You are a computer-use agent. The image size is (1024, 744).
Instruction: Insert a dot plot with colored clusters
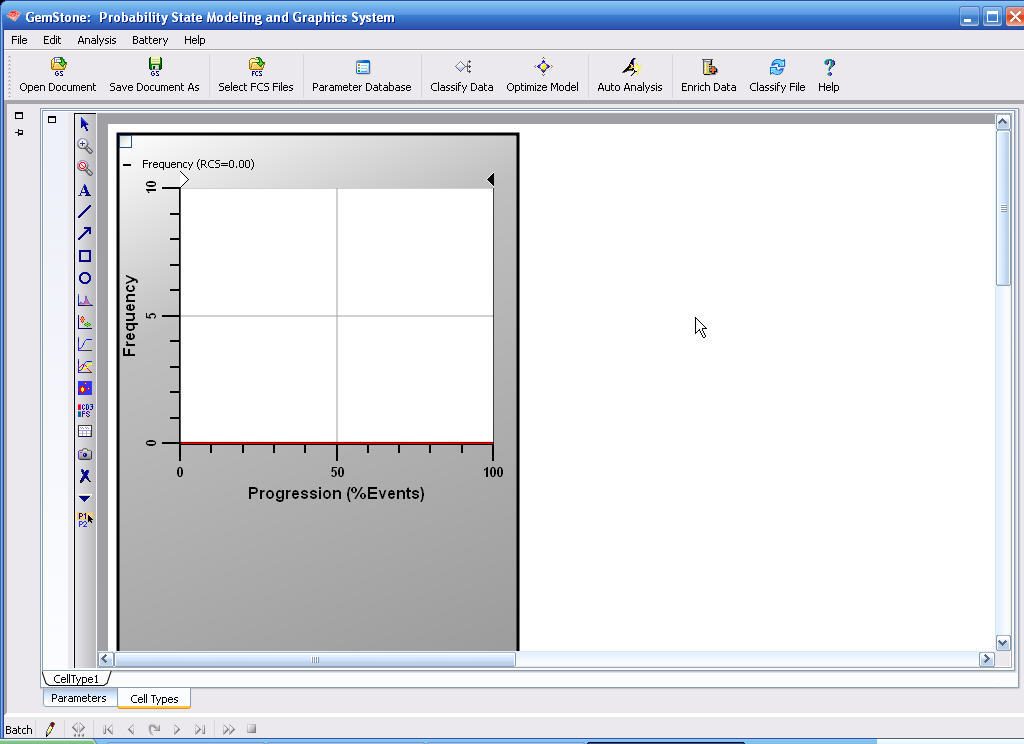point(84,321)
